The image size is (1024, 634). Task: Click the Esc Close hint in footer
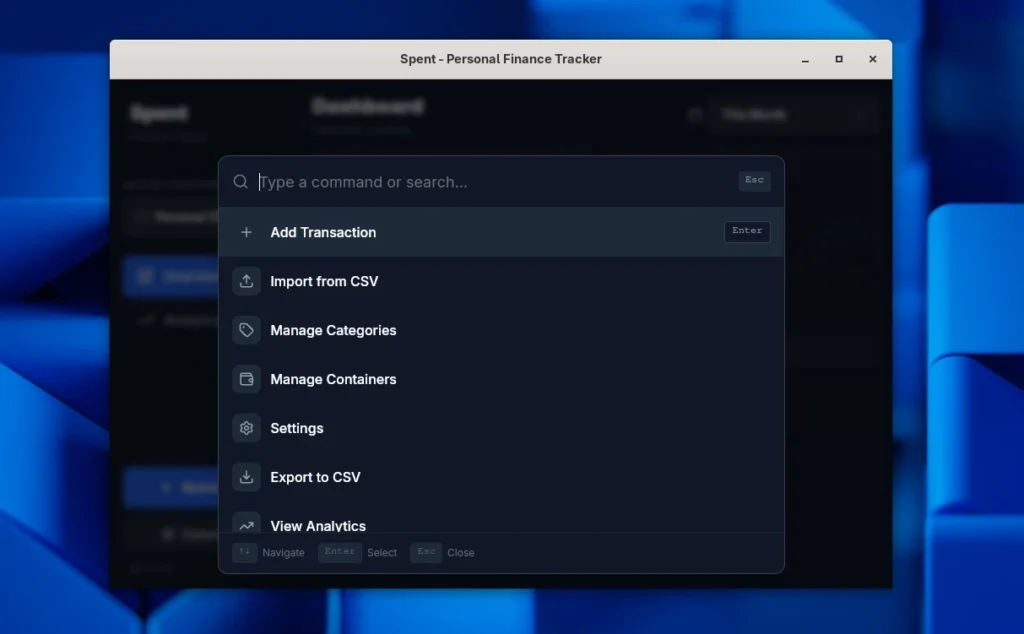pos(442,552)
